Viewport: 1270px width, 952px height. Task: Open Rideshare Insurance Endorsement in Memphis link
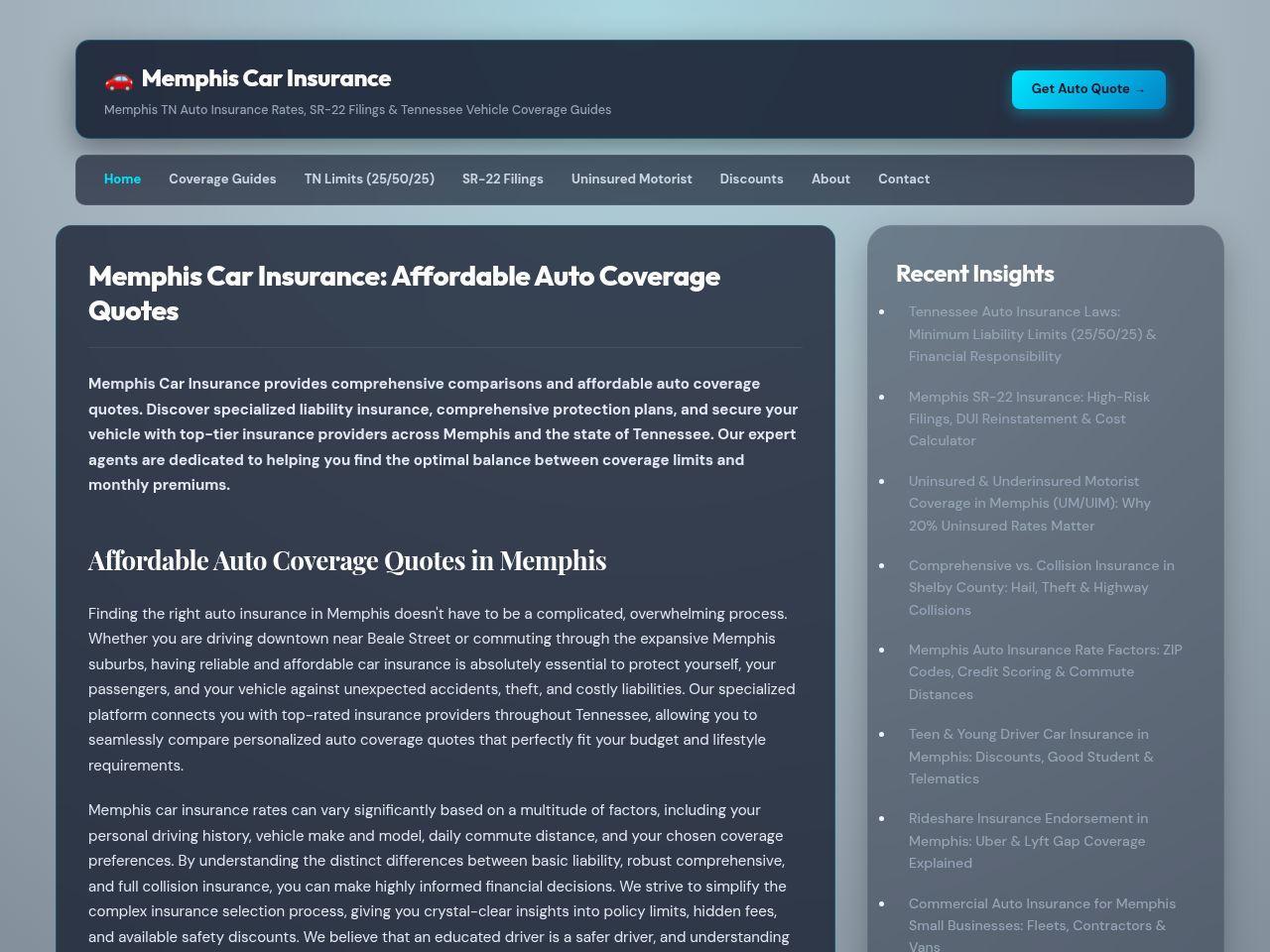tap(1028, 841)
